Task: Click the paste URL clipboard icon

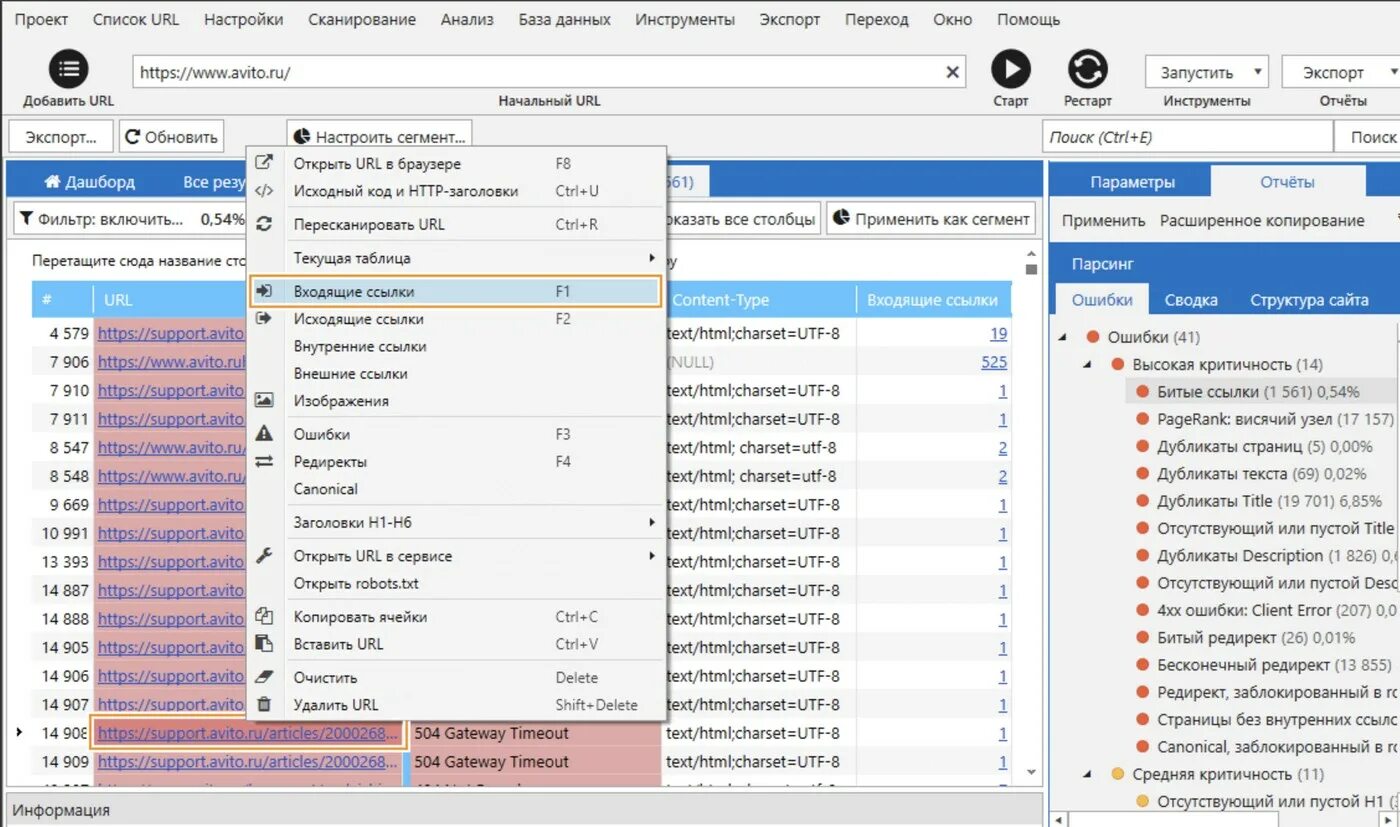Action: [264, 644]
